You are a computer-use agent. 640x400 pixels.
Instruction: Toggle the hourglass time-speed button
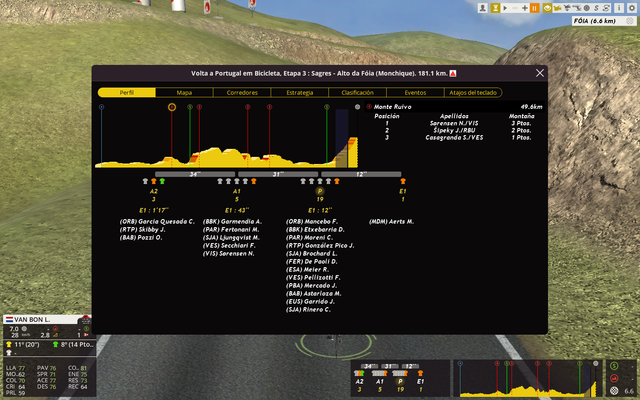pyautogui.click(x=495, y=8)
